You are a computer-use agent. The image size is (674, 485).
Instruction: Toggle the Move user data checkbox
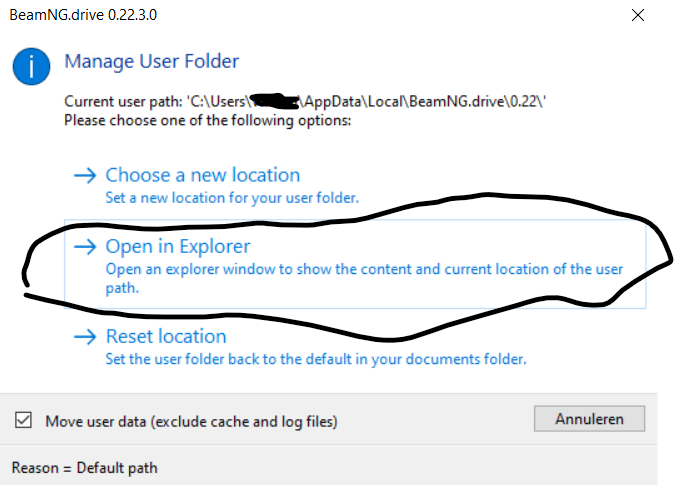click(x=23, y=420)
